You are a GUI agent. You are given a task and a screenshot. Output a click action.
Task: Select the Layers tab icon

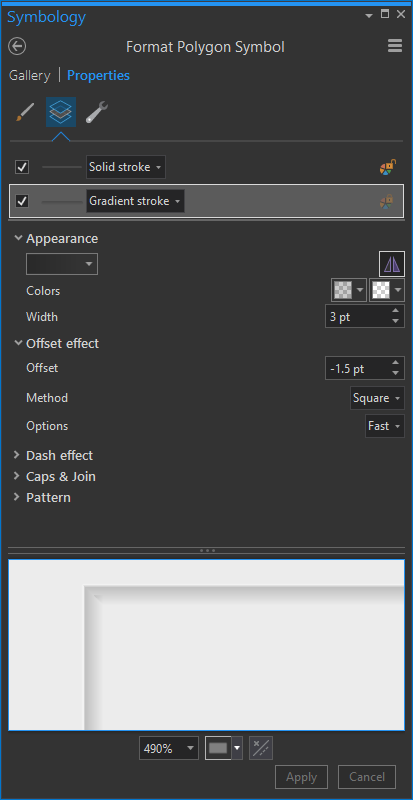pos(61,112)
